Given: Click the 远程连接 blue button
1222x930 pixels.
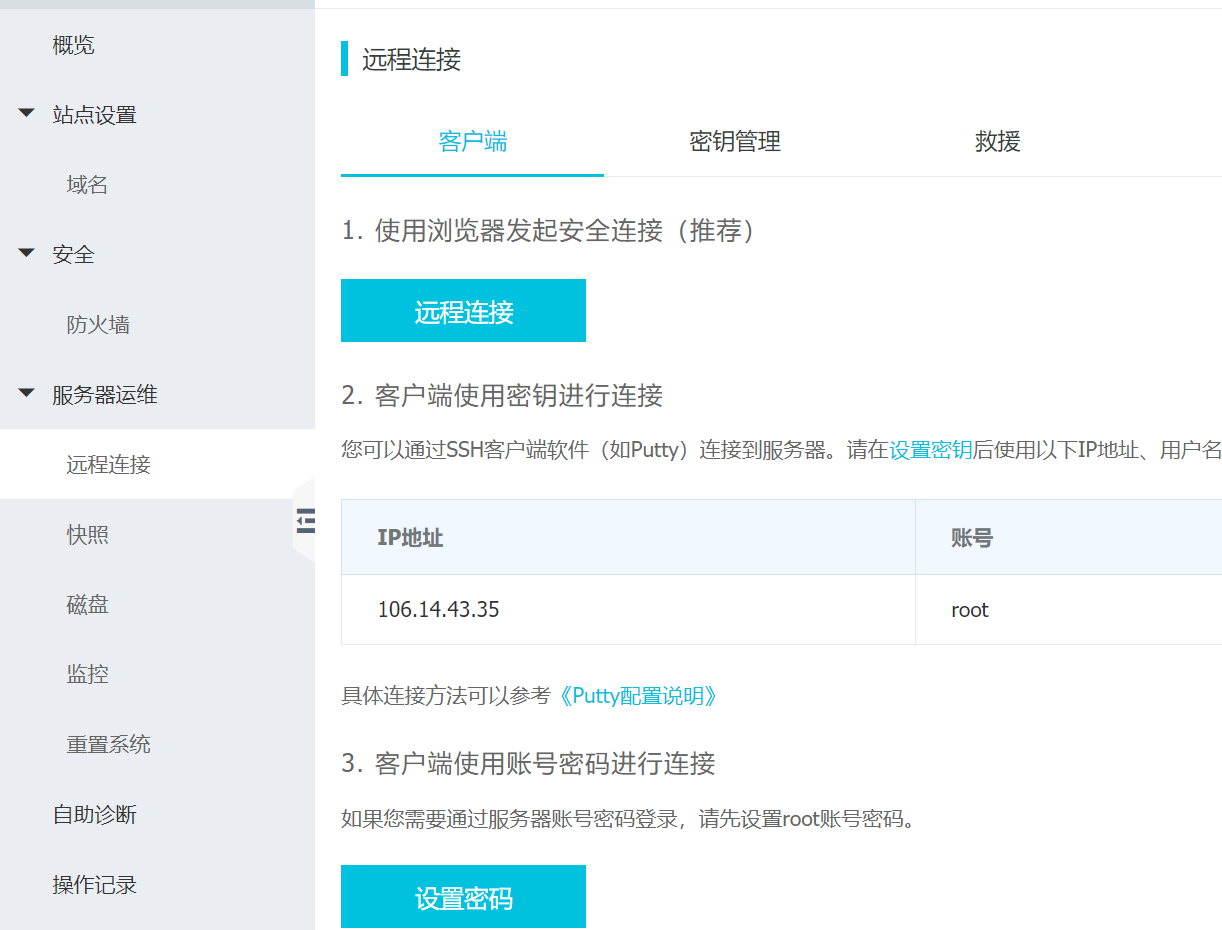Looking at the screenshot, I should pos(463,310).
